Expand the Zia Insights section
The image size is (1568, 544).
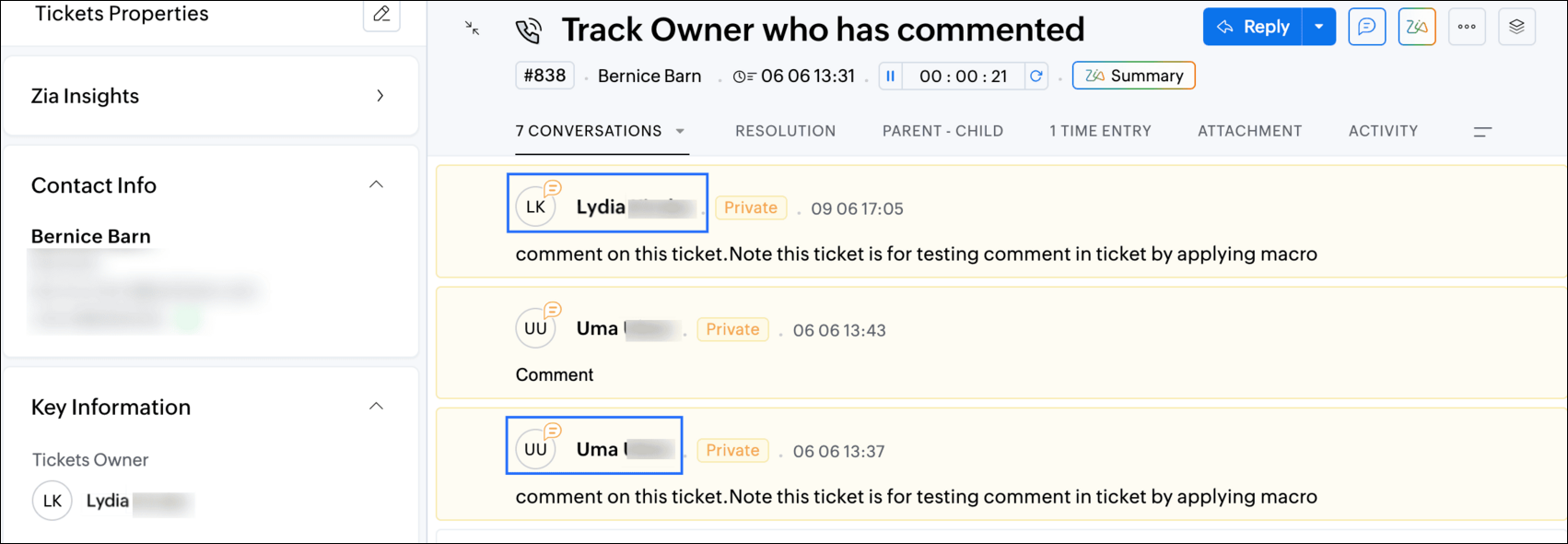point(380,96)
